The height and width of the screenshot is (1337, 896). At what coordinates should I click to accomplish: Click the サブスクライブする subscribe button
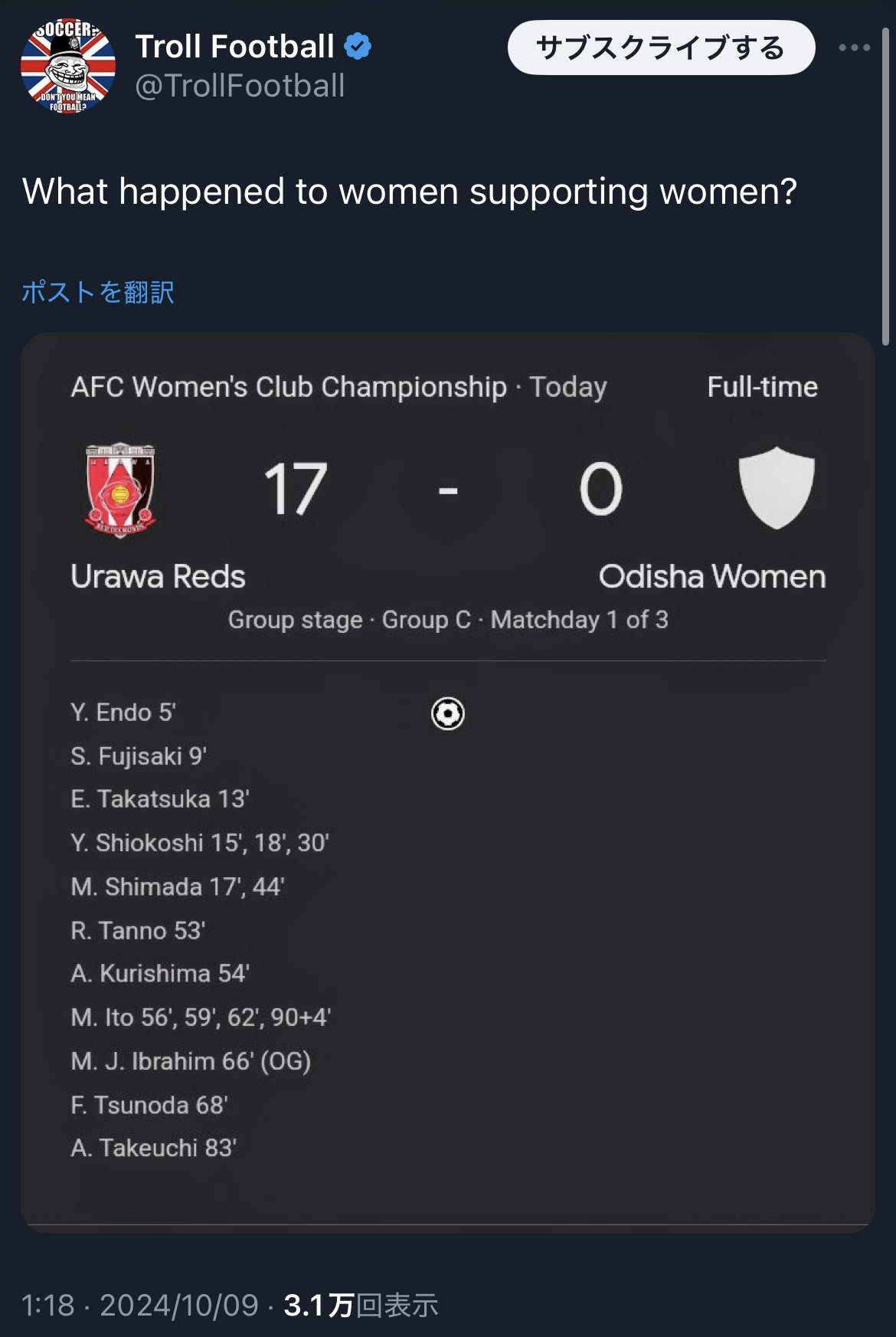(661, 48)
